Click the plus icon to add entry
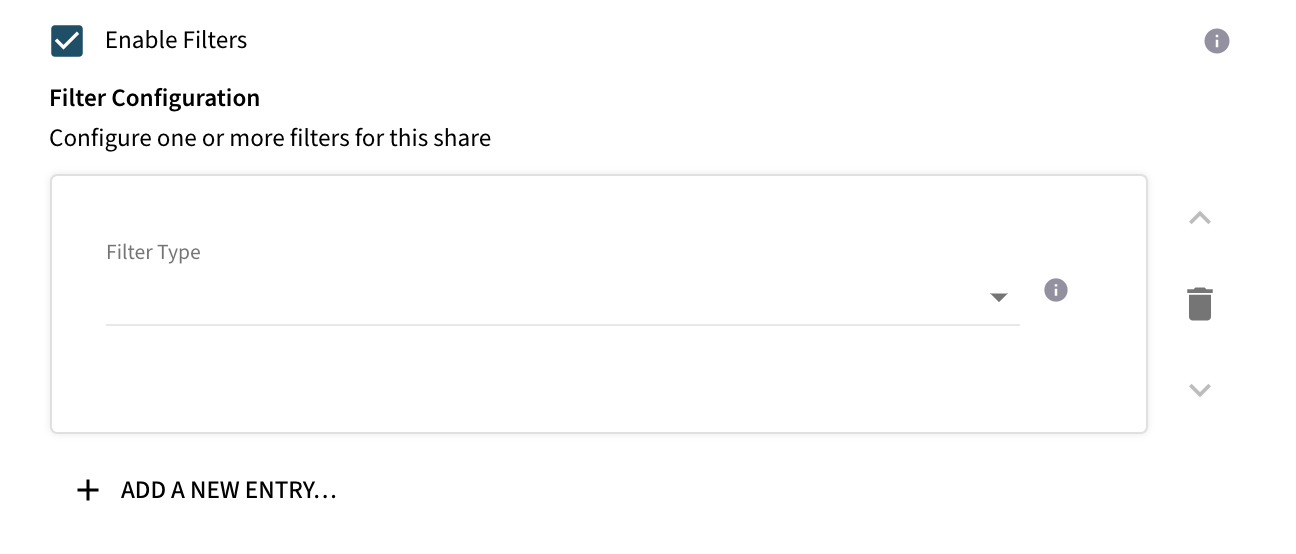Image resolution: width=1296 pixels, height=554 pixels. pos(89,490)
